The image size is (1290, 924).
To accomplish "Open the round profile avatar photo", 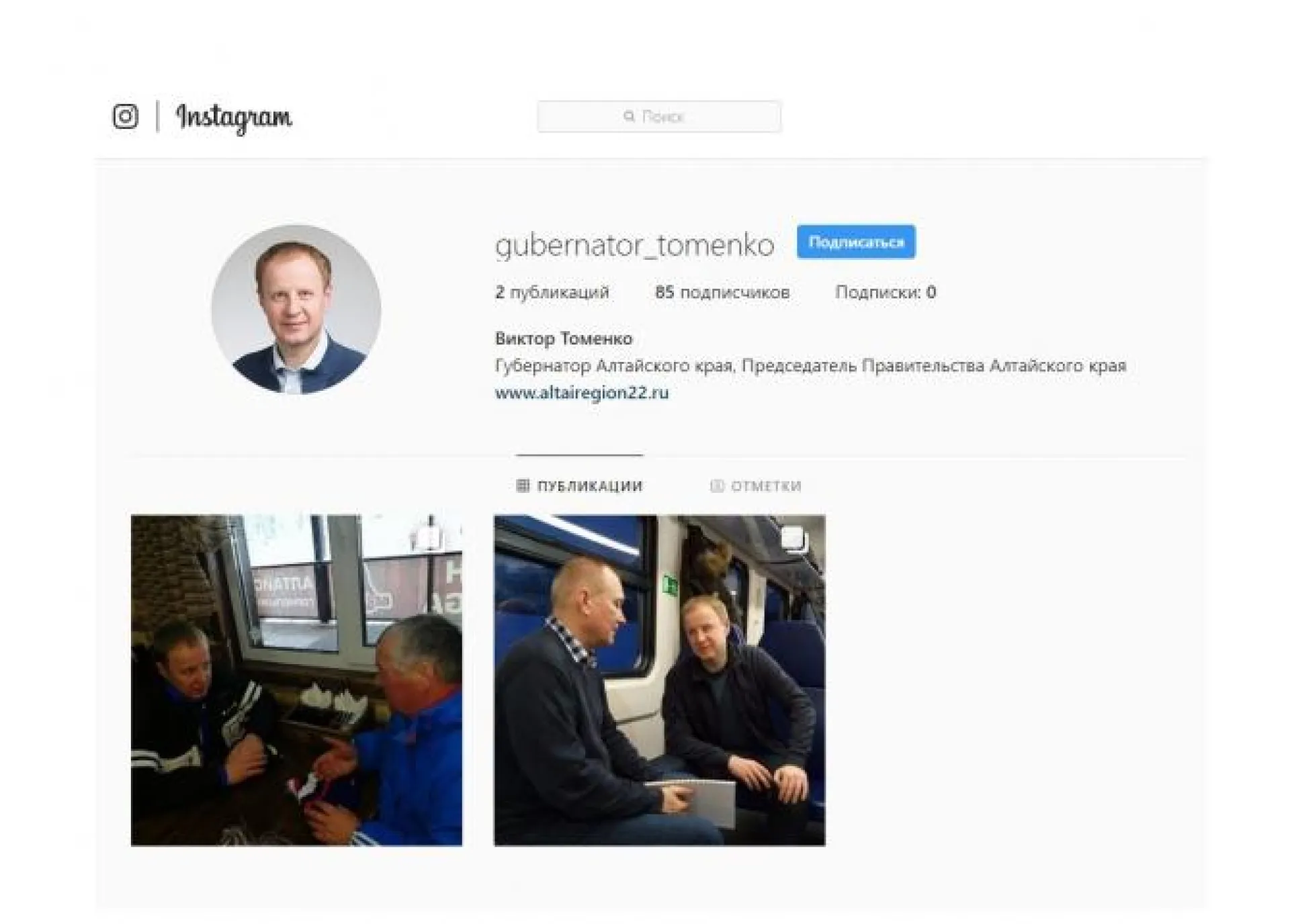I will coord(296,309).
